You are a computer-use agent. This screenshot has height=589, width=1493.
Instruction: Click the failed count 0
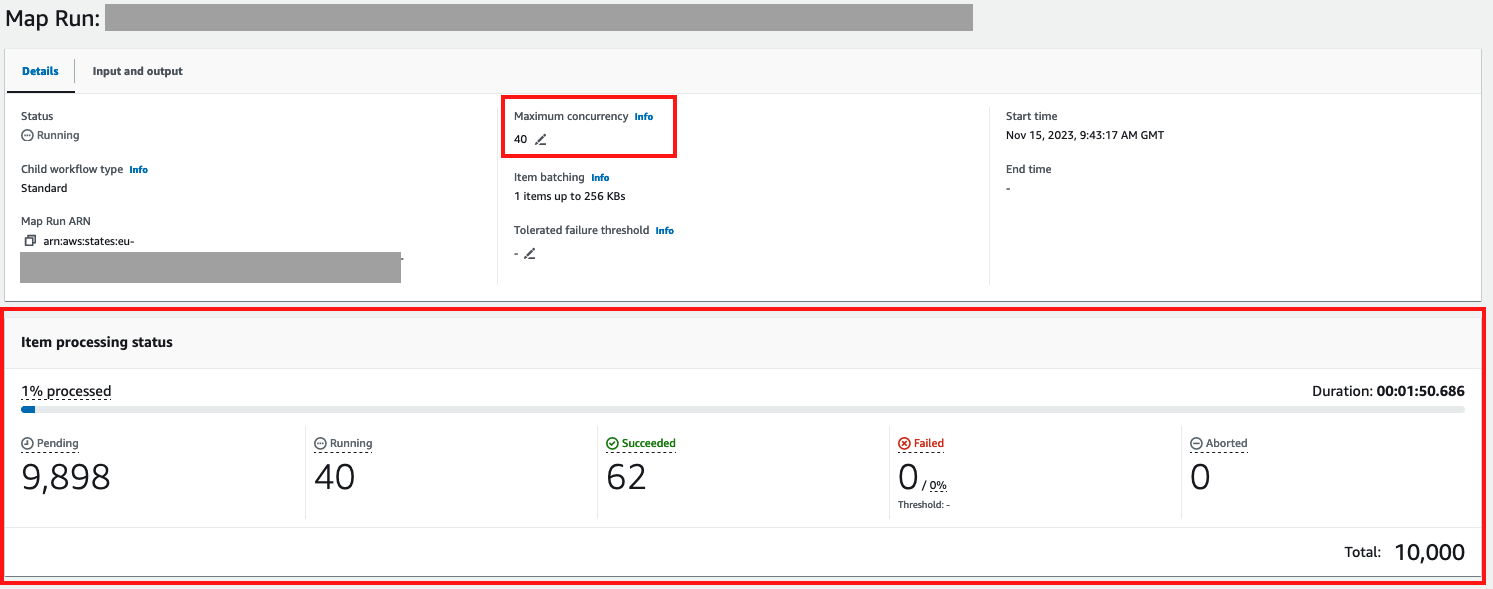908,477
